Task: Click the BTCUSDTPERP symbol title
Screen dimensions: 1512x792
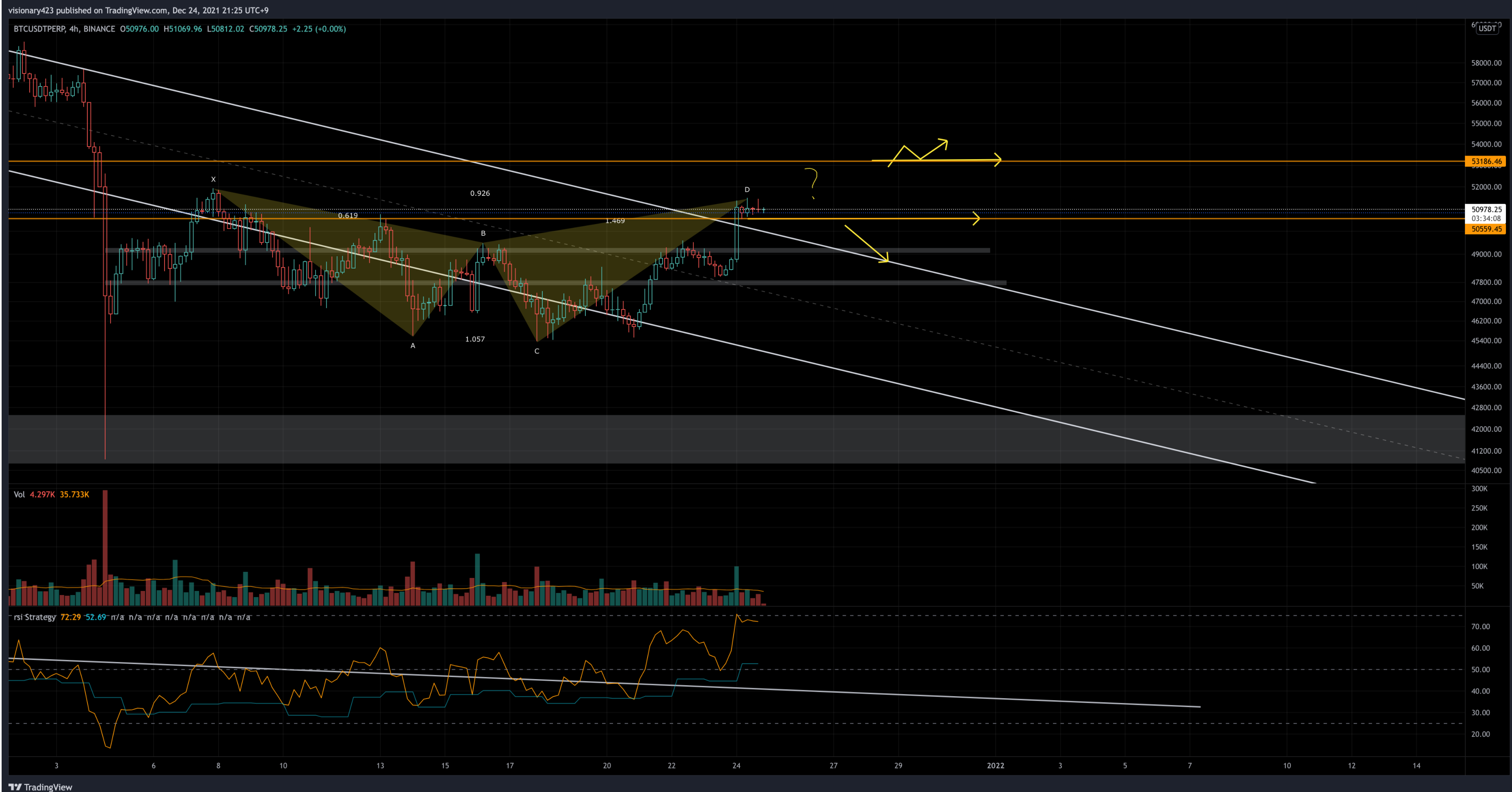Action: tap(39, 29)
